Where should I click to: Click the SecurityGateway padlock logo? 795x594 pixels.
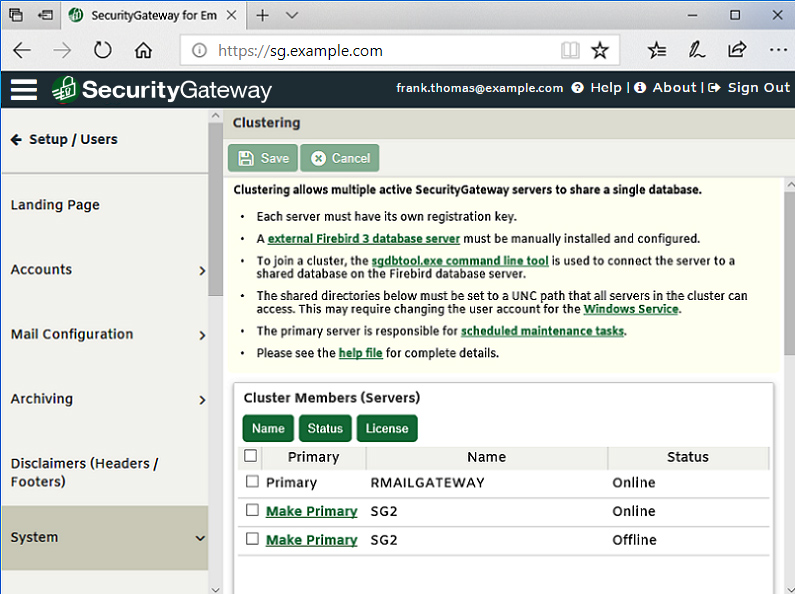(x=64, y=89)
